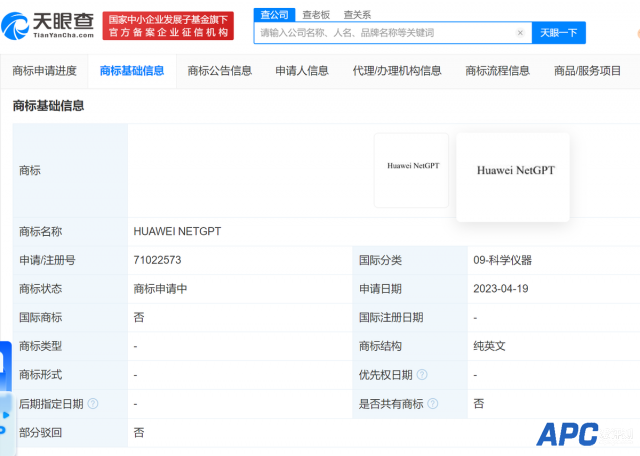This screenshot has width=640, height=456.
Task: Click the small Huawei NetGPT trademark thumbnail
Action: (412, 166)
